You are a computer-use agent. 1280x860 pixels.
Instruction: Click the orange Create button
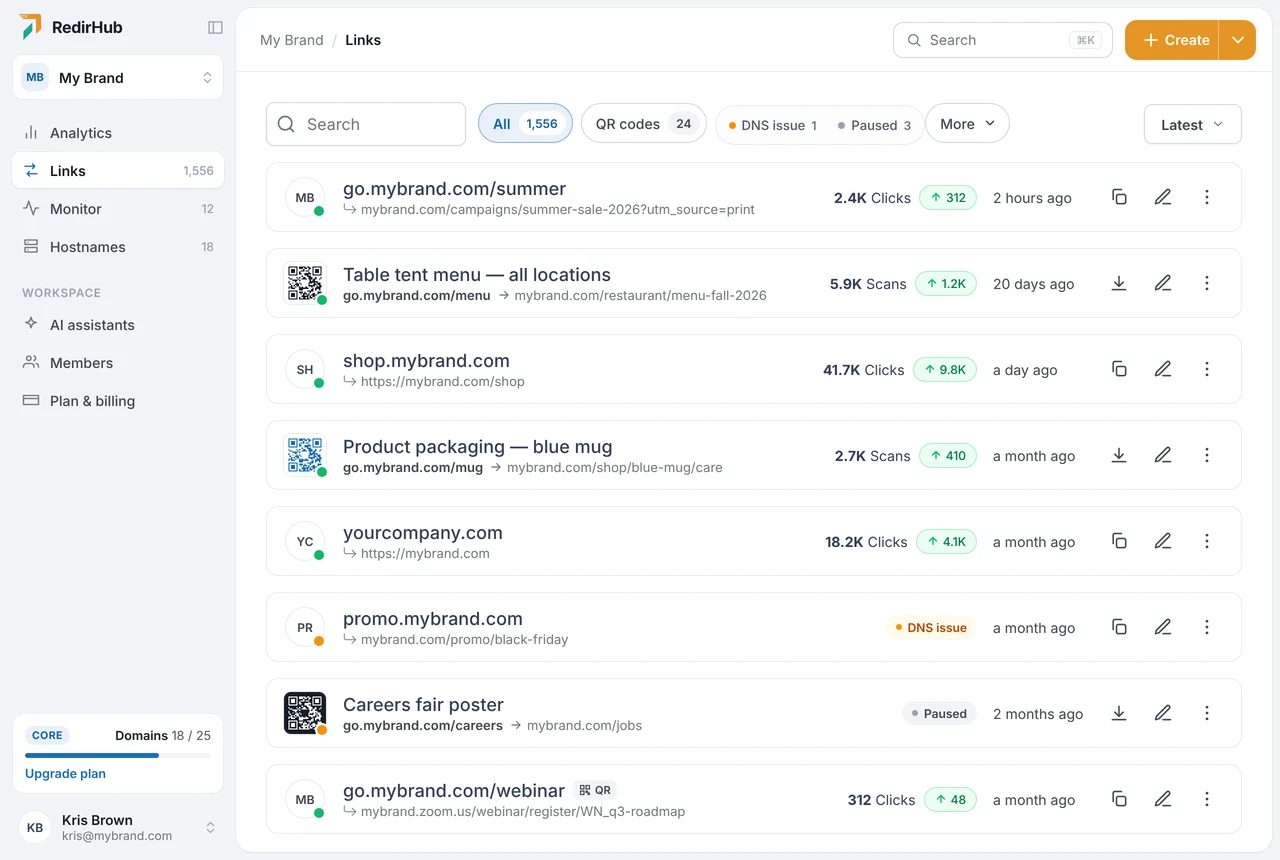(1172, 40)
